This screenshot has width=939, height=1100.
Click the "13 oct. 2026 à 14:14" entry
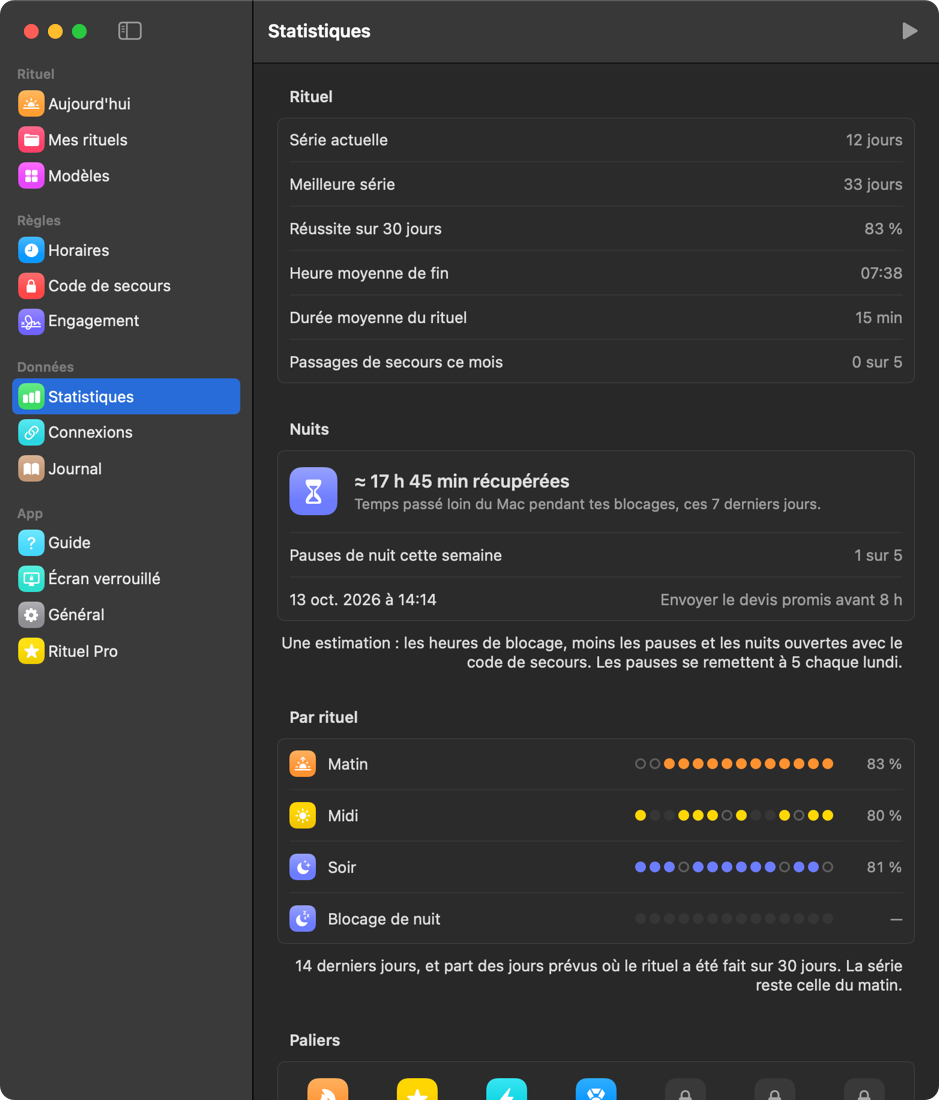[x=363, y=600]
